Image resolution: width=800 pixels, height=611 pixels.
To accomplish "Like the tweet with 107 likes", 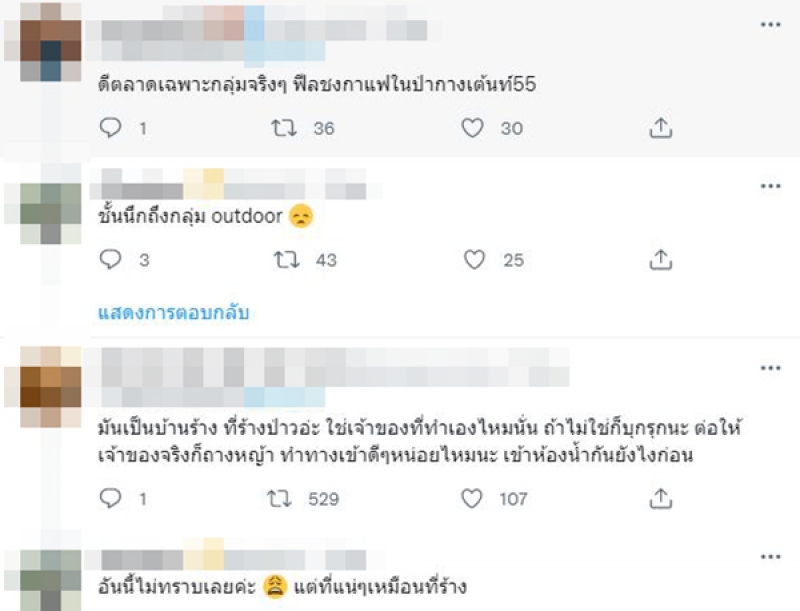I will tap(472, 498).
